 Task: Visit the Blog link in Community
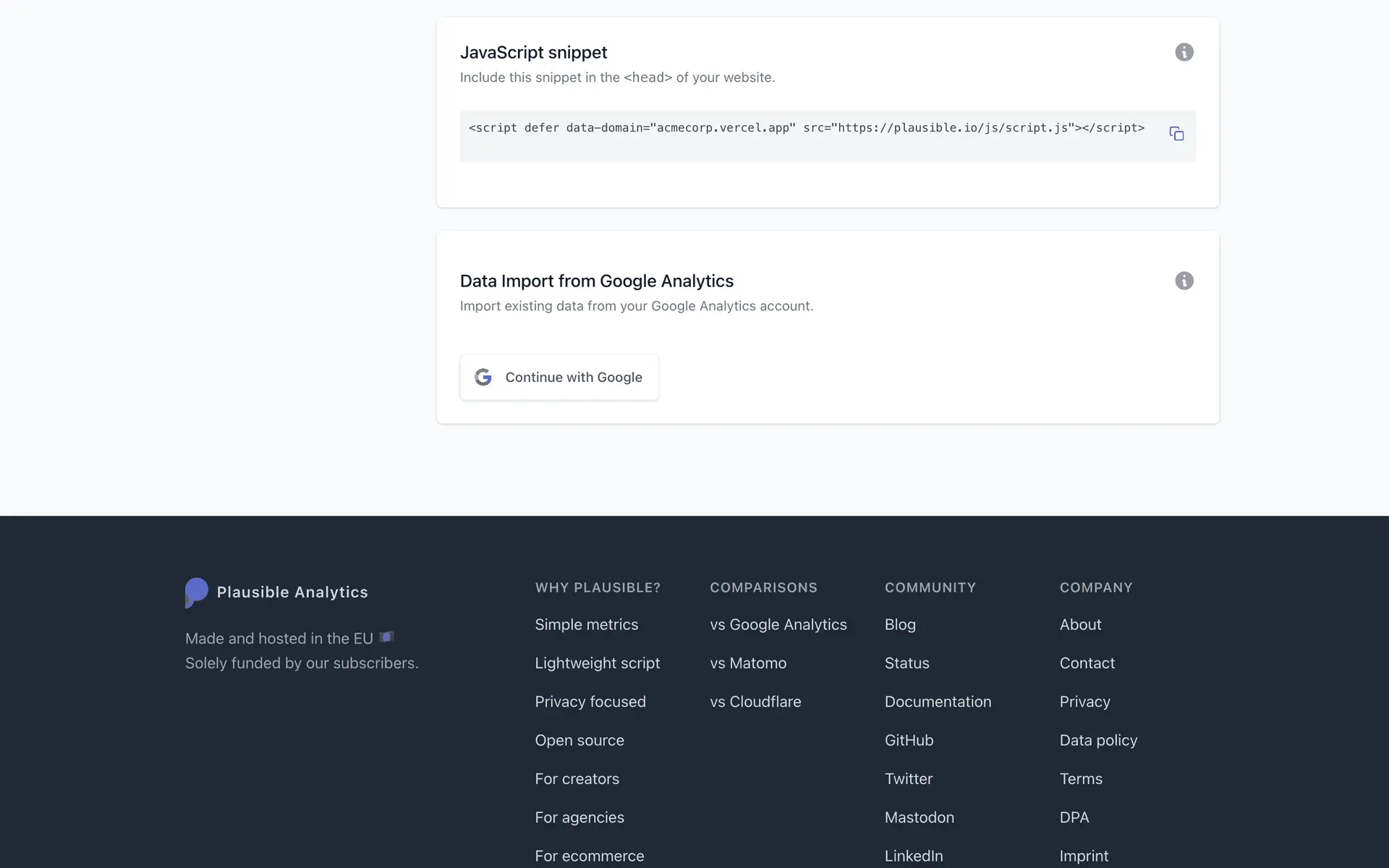[x=899, y=624]
